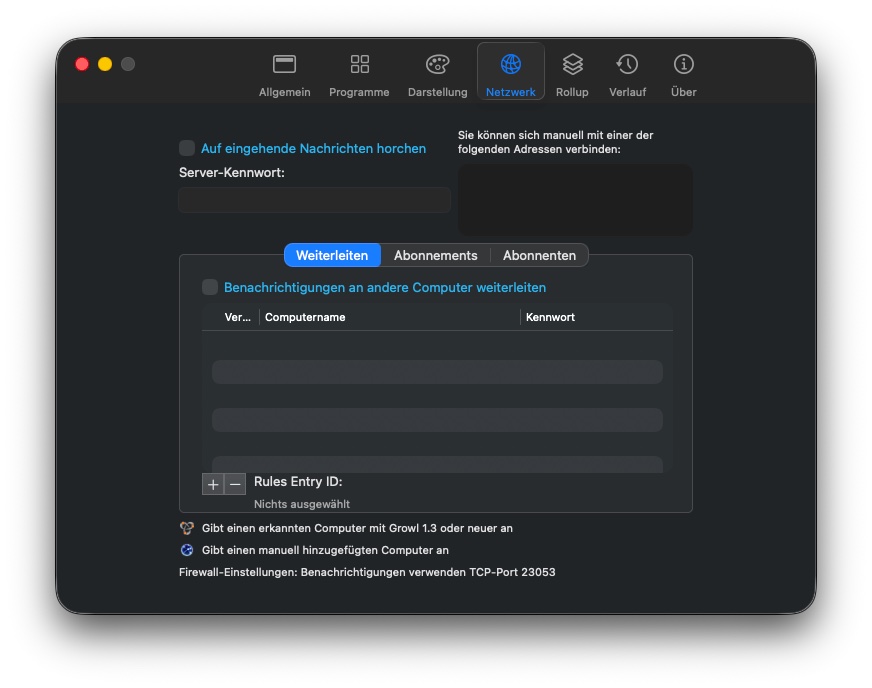
Task: Click the Server-Kennwort password field
Action: coord(314,200)
